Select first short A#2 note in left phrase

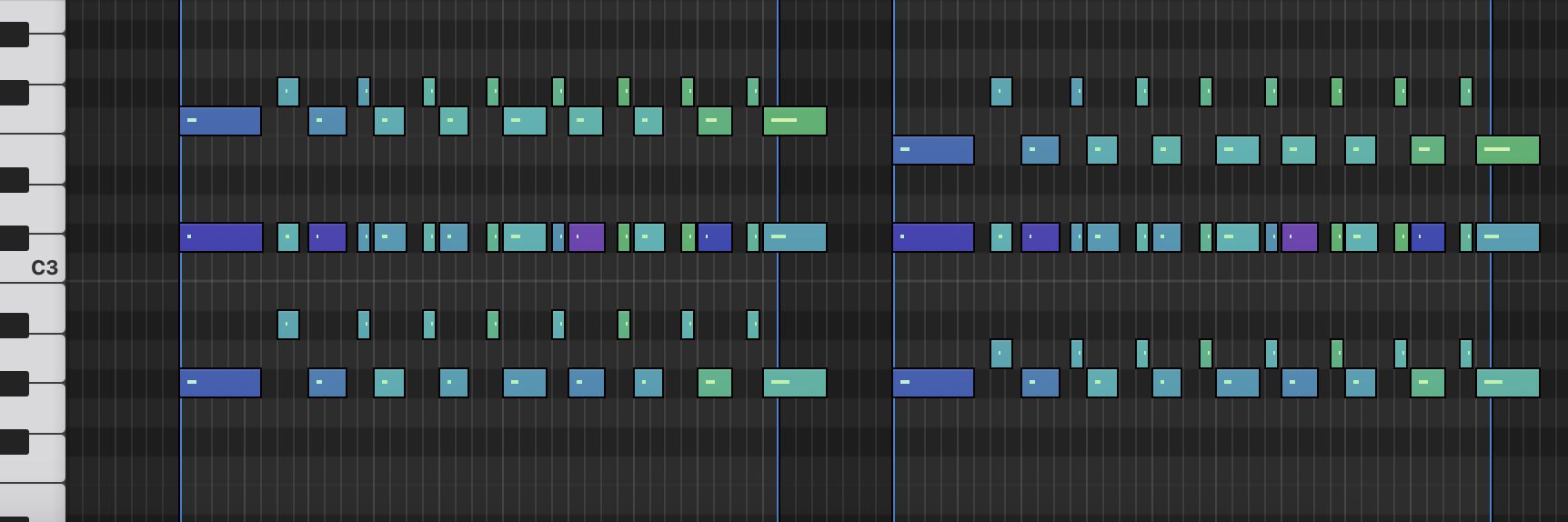pyautogui.click(x=287, y=325)
